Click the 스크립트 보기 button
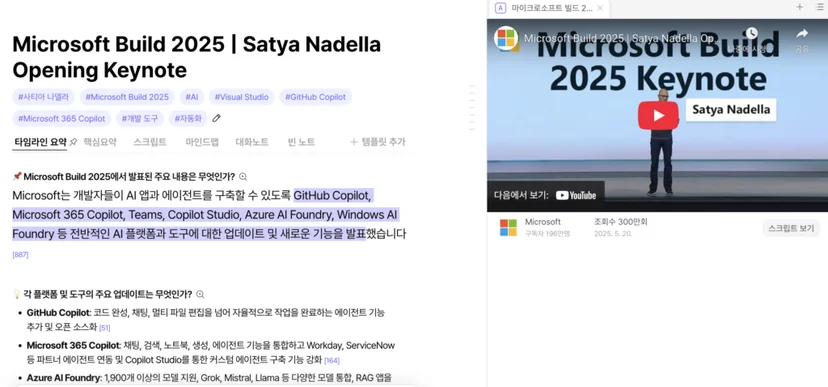This screenshot has width=828, height=387. 791,229
